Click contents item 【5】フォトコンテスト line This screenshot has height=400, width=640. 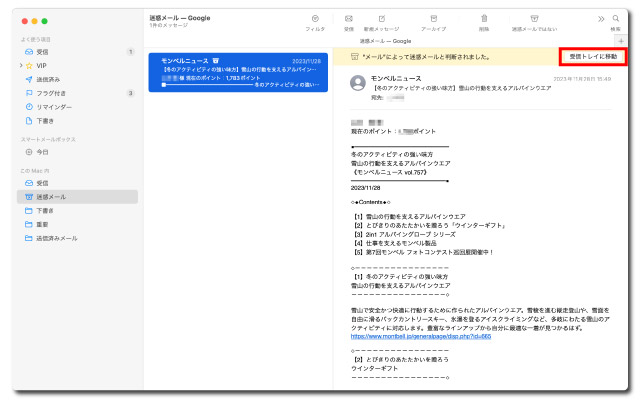point(424,253)
